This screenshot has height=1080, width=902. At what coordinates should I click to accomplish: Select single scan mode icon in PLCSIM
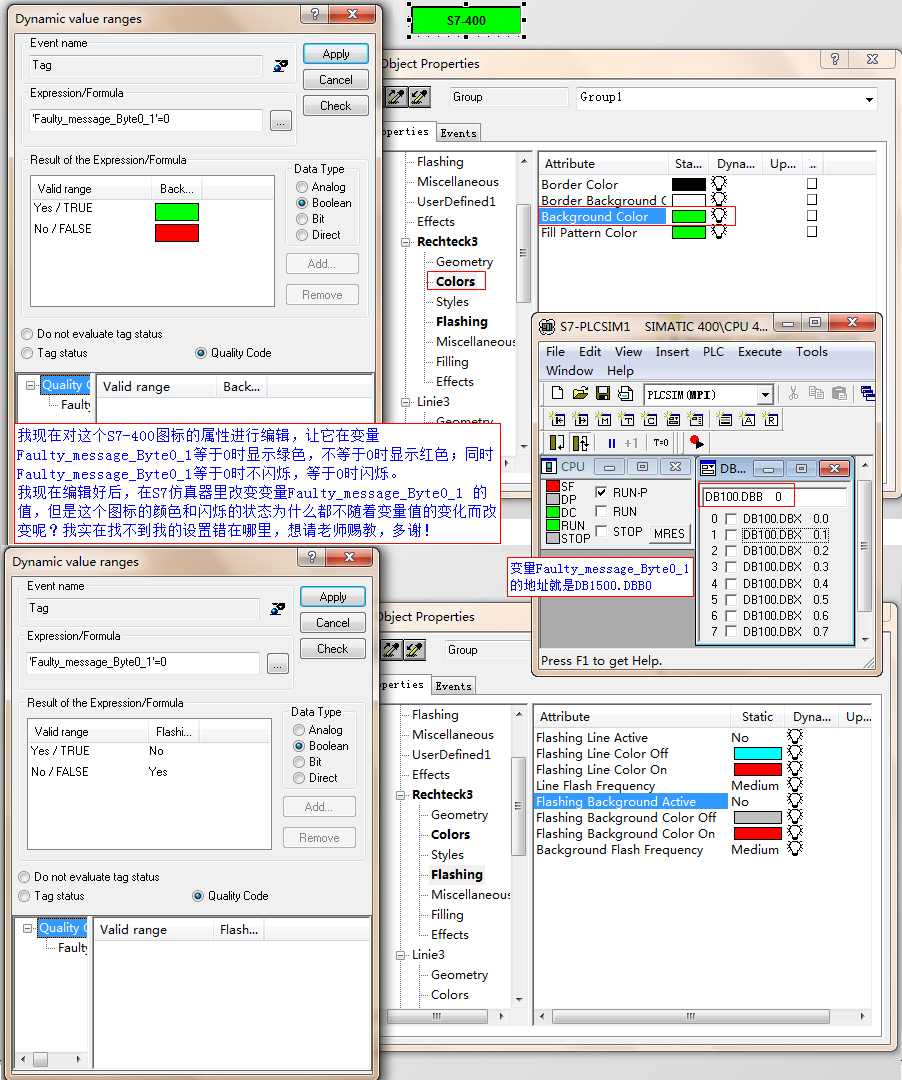tap(557, 442)
